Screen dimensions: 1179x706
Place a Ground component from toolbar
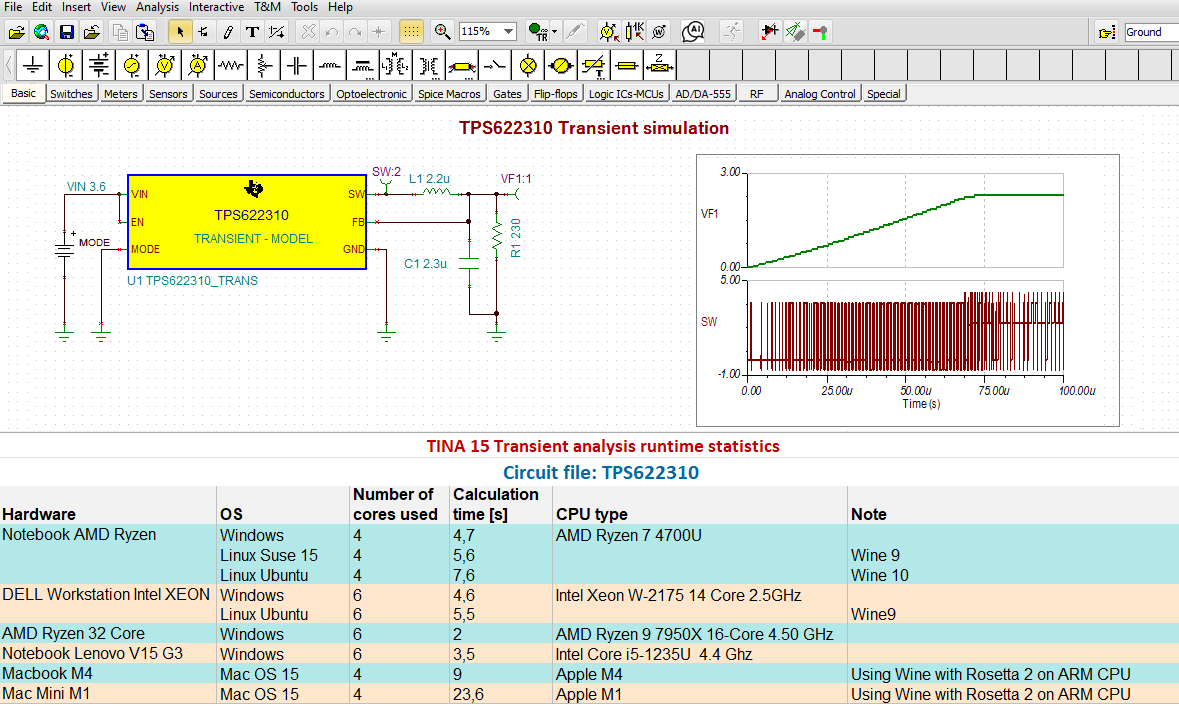[x=34, y=66]
